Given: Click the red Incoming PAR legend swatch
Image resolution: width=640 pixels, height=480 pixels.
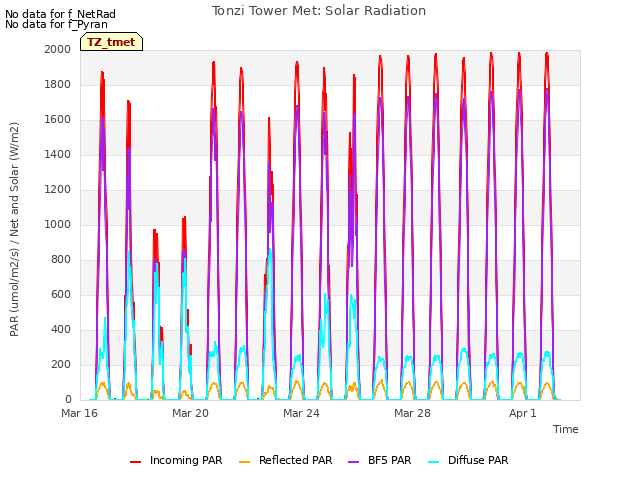Looking at the screenshot, I should coord(136,462).
